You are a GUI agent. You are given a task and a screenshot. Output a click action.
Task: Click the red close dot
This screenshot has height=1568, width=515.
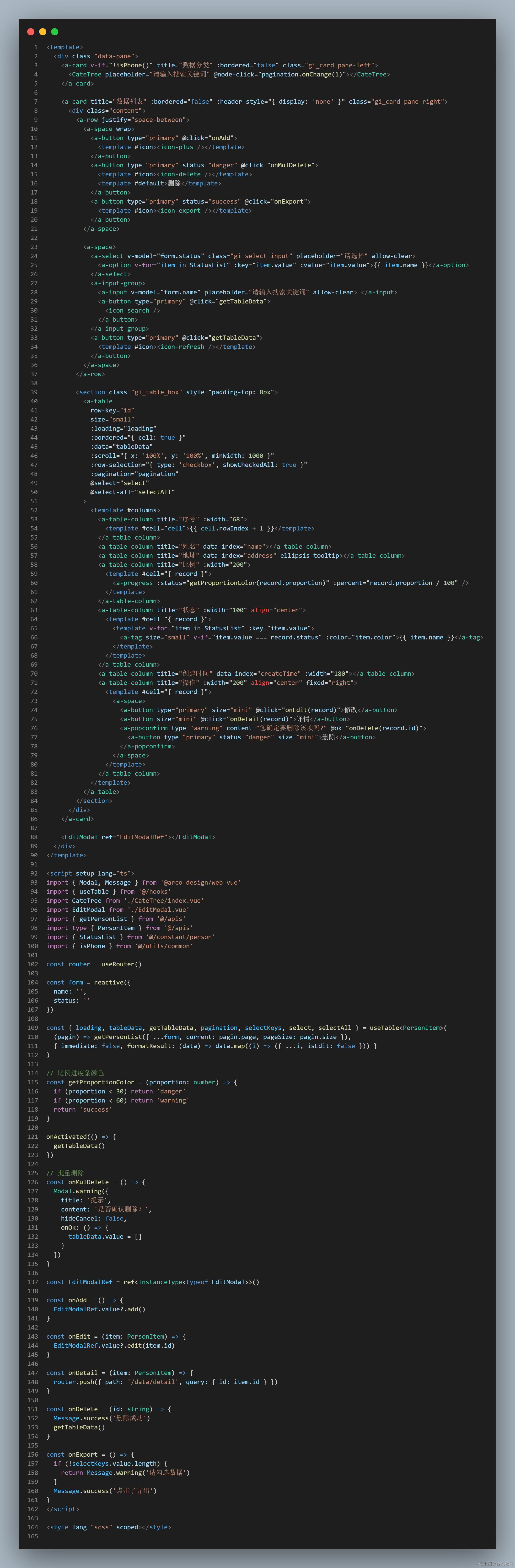click(x=30, y=32)
